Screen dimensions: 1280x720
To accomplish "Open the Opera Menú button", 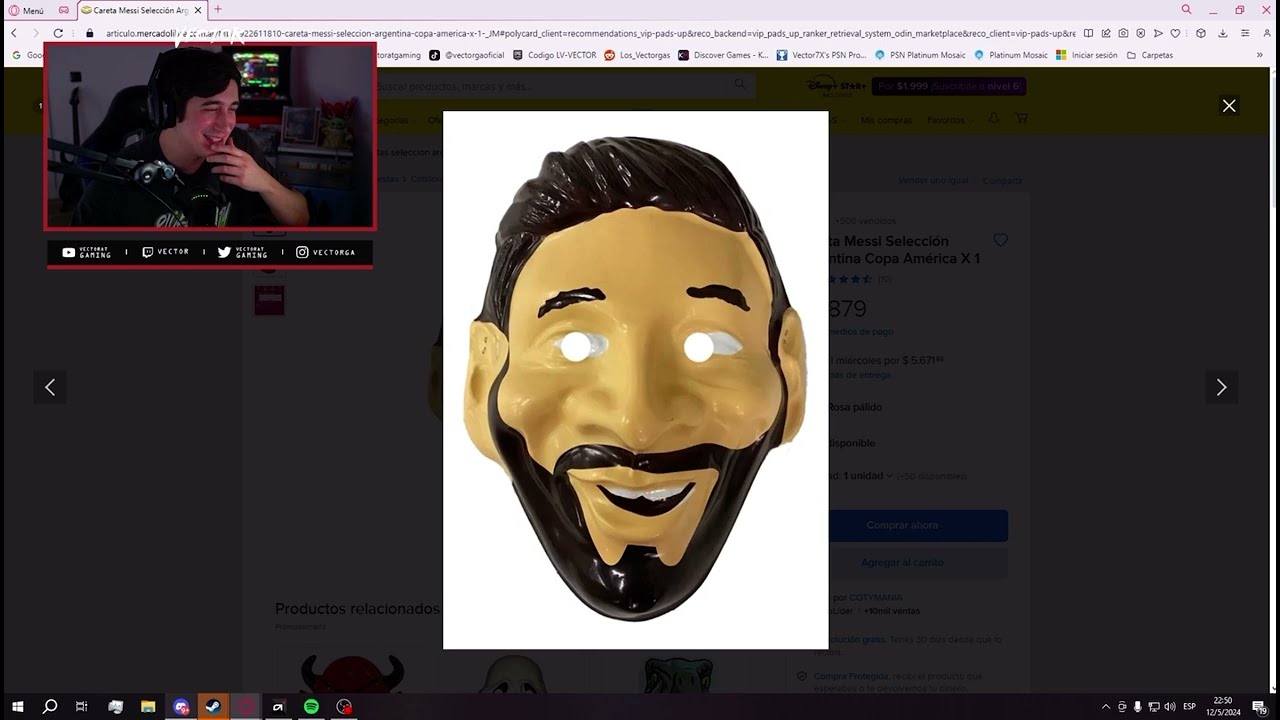I will (x=26, y=10).
